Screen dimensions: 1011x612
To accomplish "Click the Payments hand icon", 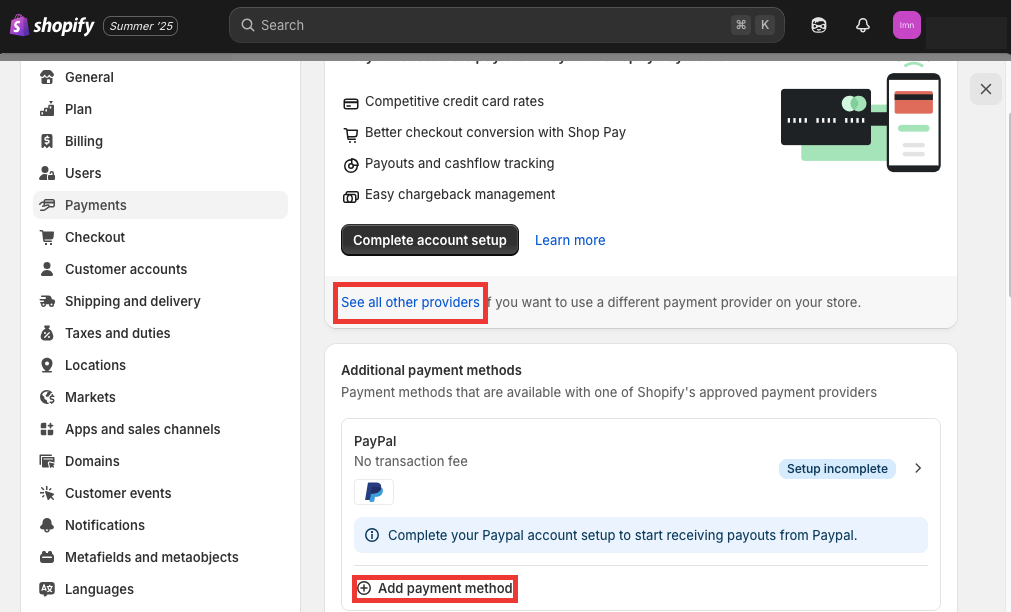I will pyautogui.click(x=47, y=205).
